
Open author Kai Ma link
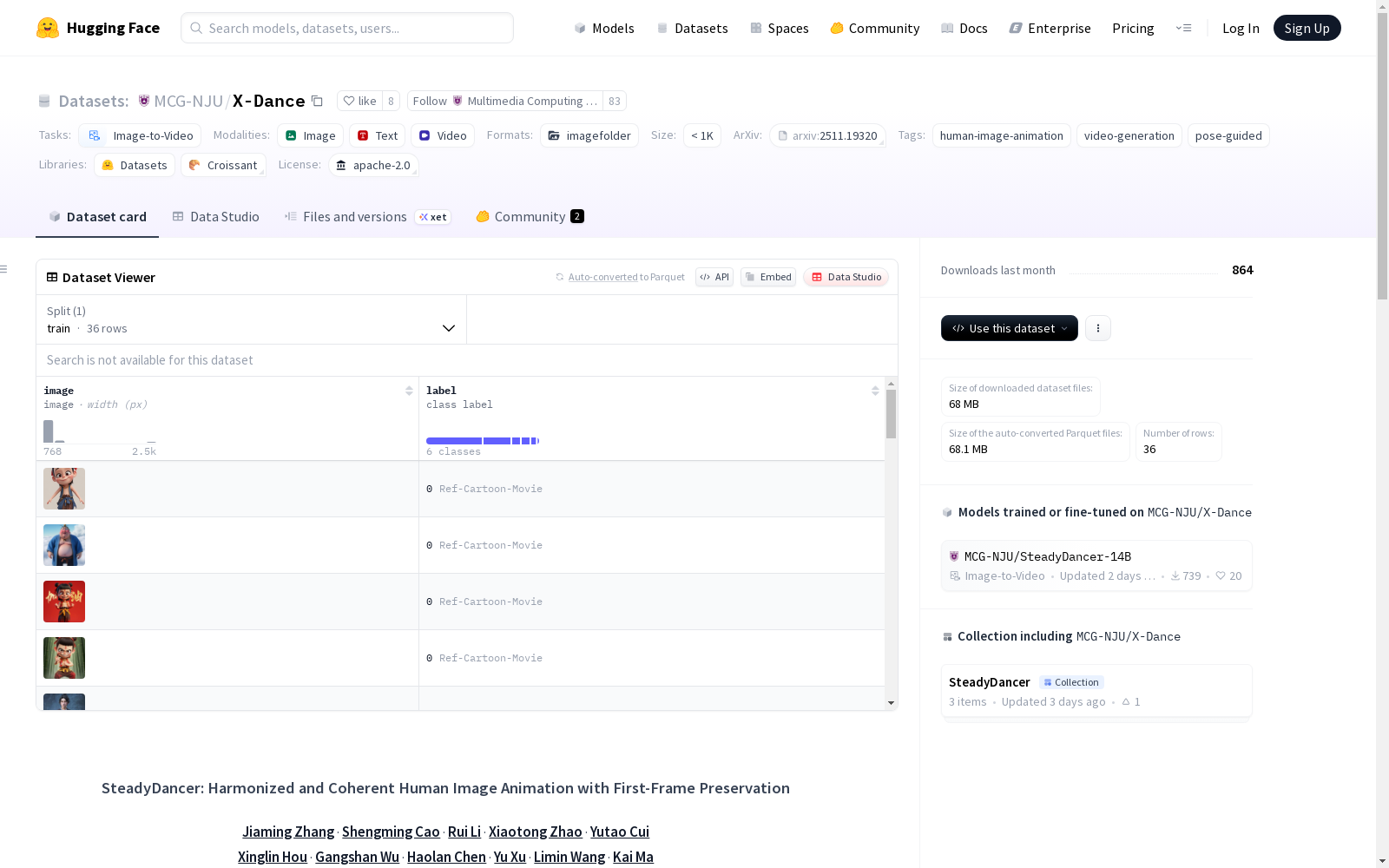click(x=633, y=857)
